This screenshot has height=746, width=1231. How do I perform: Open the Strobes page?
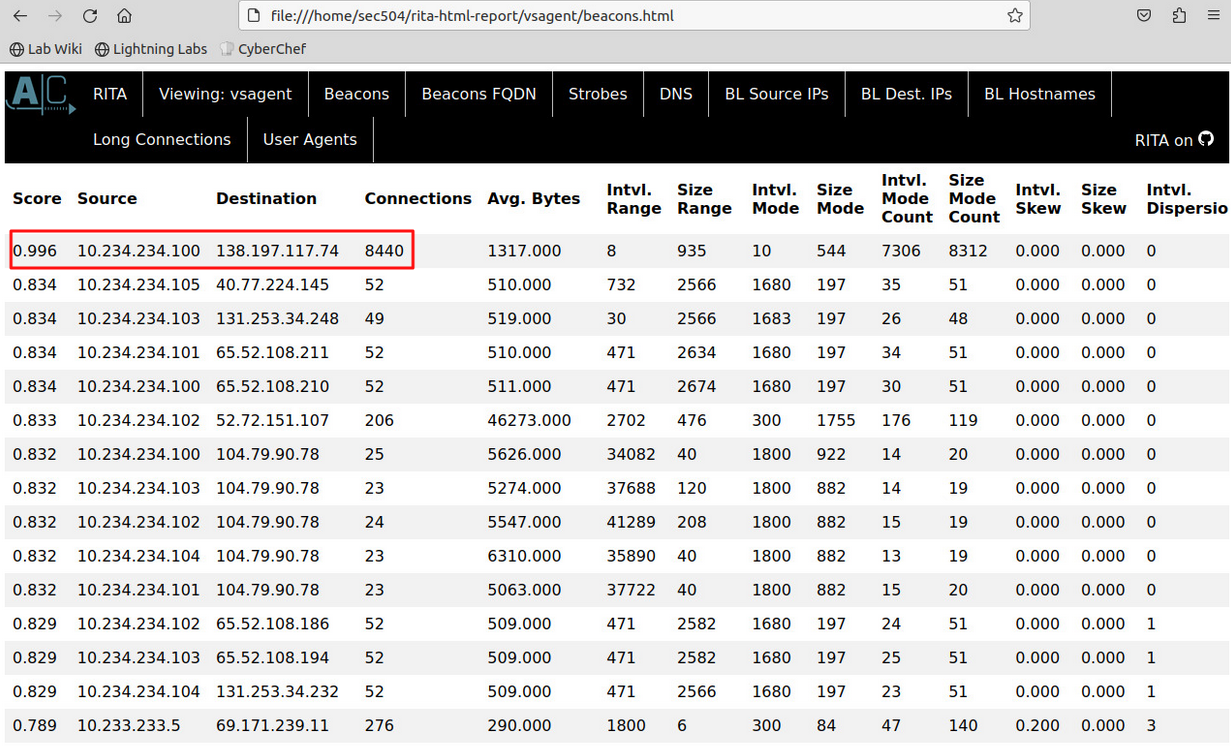click(598, 94)
